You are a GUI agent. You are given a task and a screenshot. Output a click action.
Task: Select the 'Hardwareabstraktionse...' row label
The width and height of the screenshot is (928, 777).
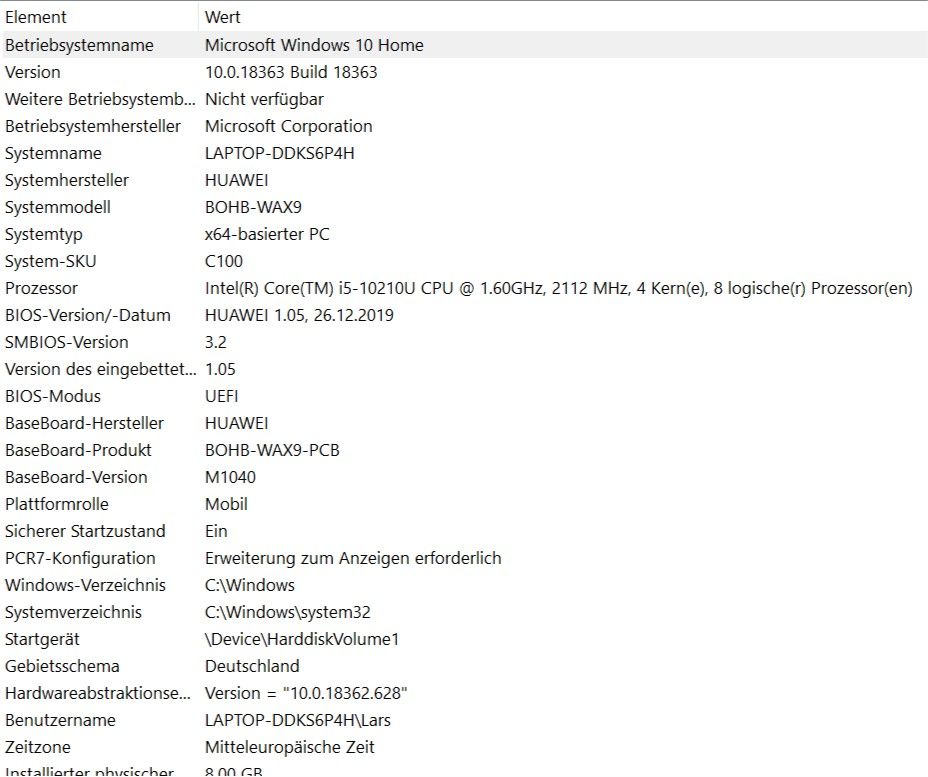tap(98, 694)
